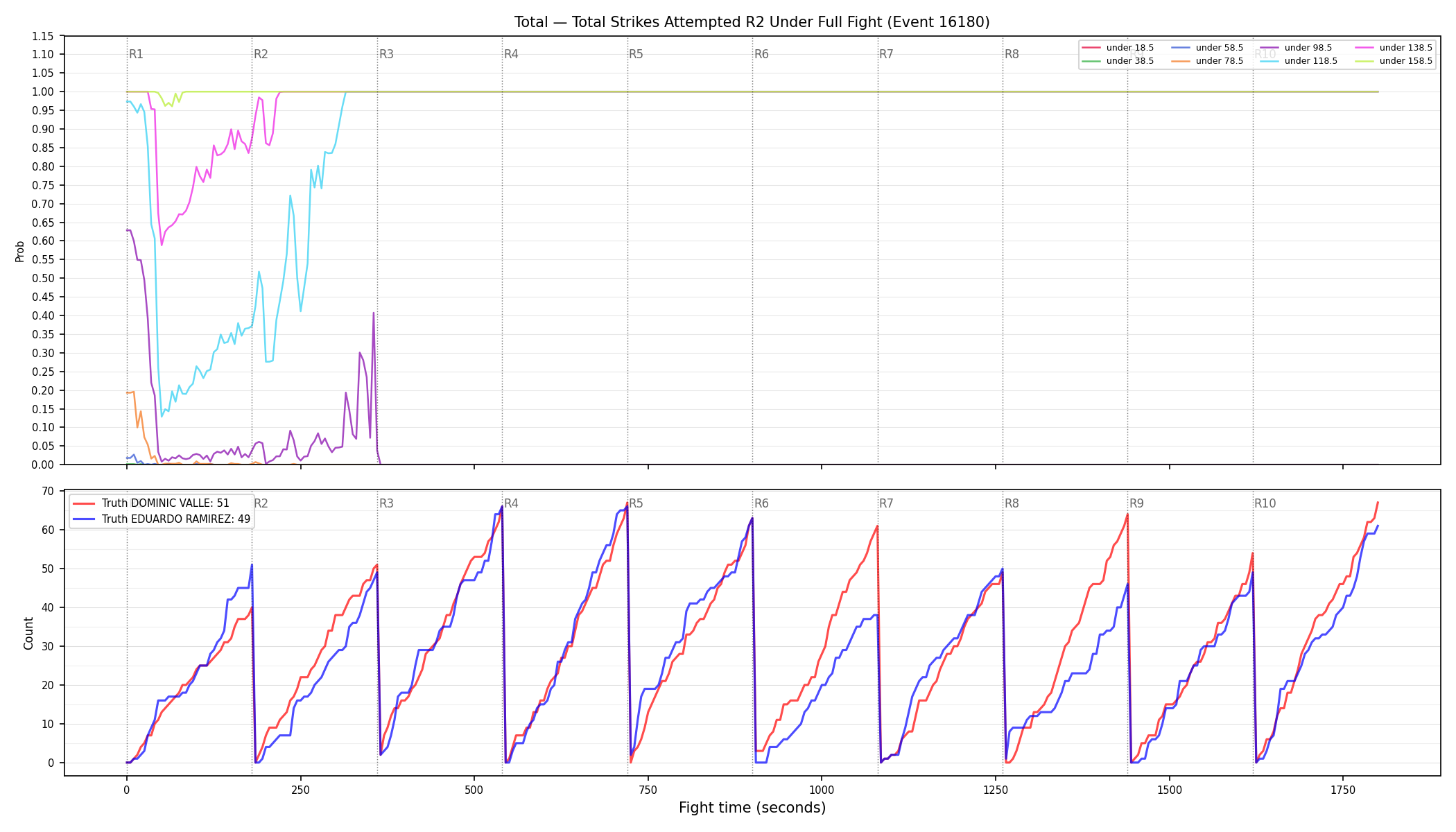
Task: Click the R1 round marker in probability chart
Action: coord(136,54)
